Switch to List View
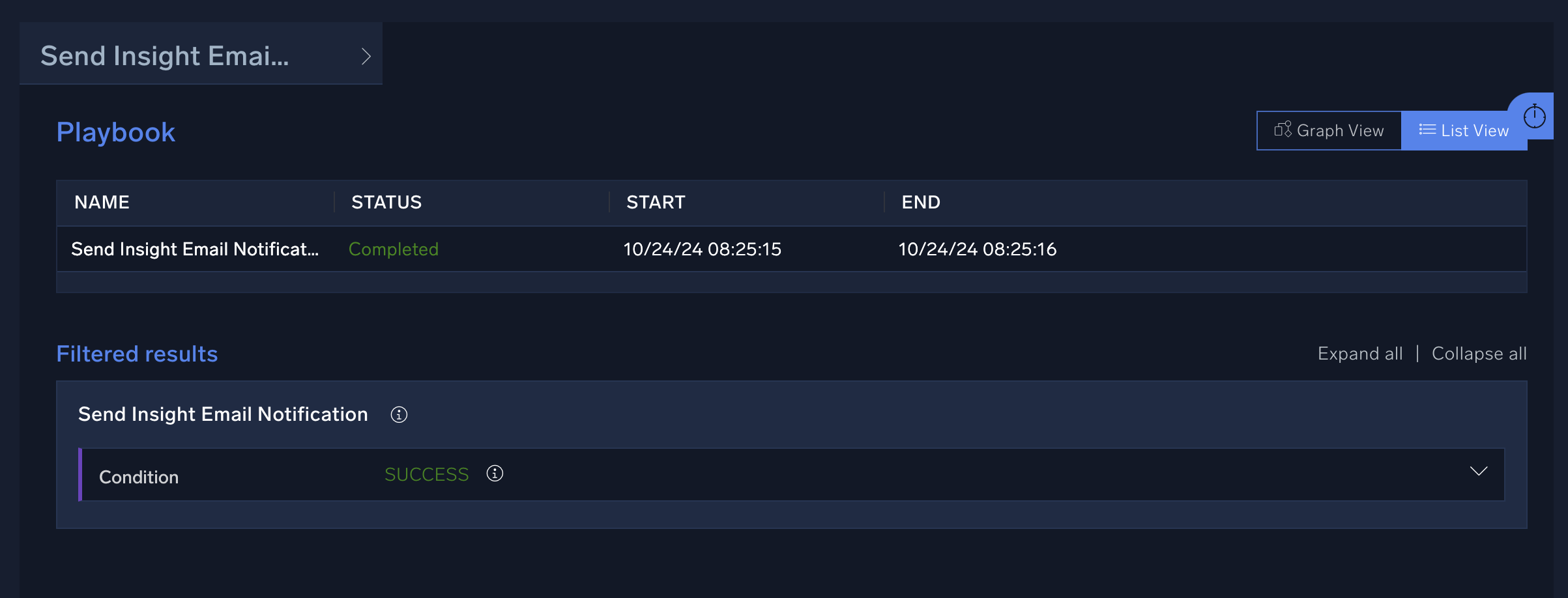Image resolution: width=1568 pixels, height=598 pixels. click(x=1464, y=130)
